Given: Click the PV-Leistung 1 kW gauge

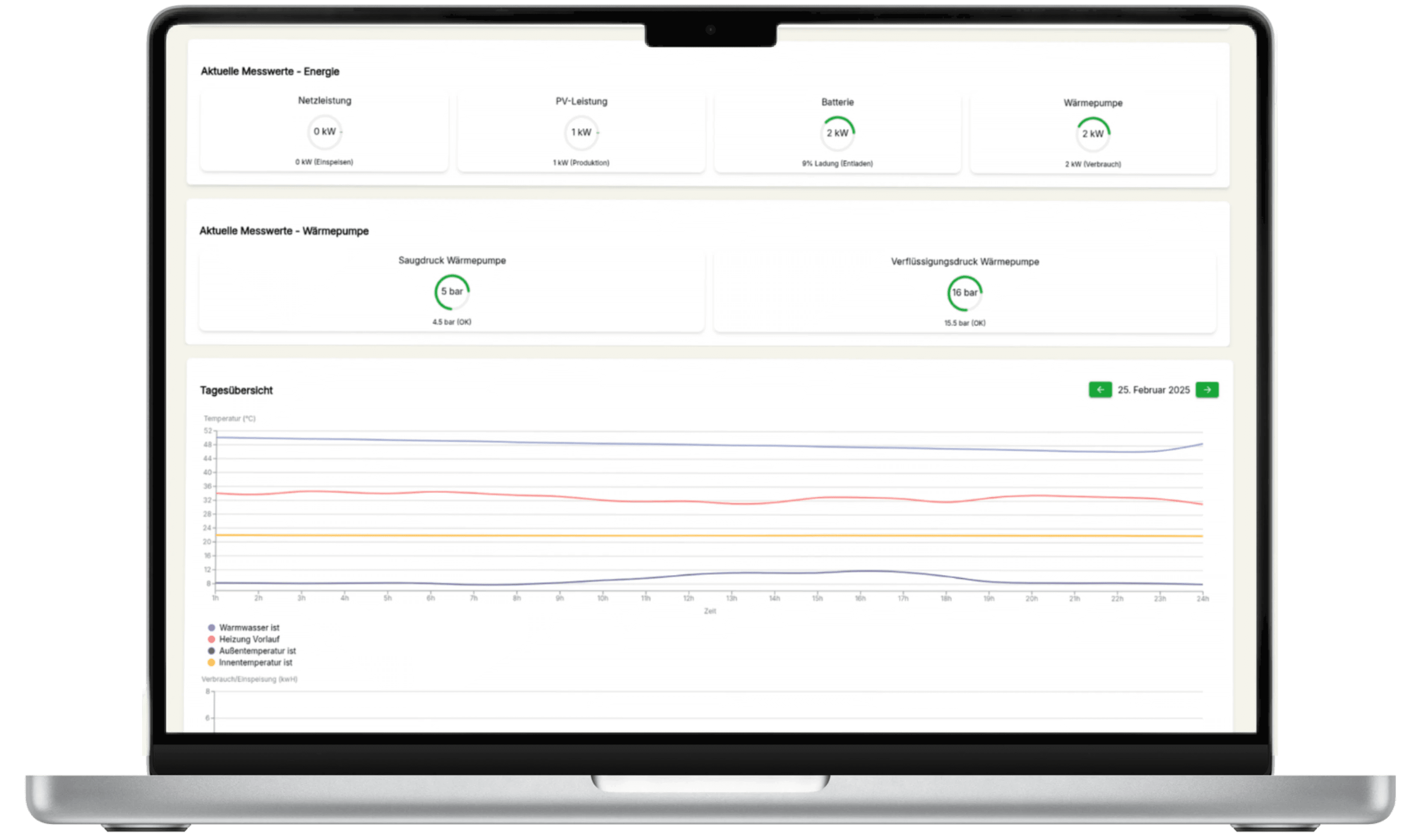Looking at the screenshot, I should [581, 133].
